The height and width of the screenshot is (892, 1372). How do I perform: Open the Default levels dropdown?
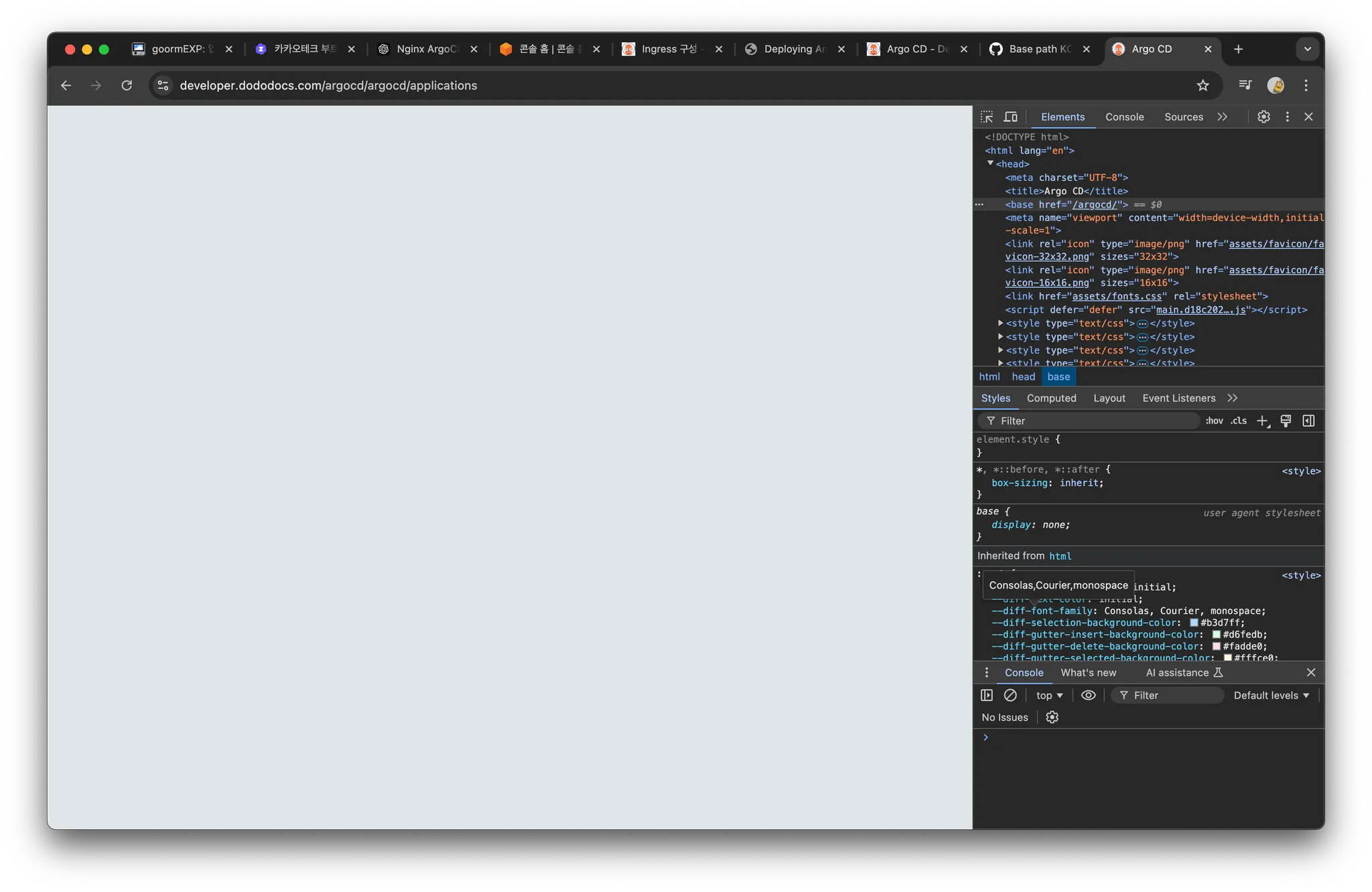[1271, 695]
